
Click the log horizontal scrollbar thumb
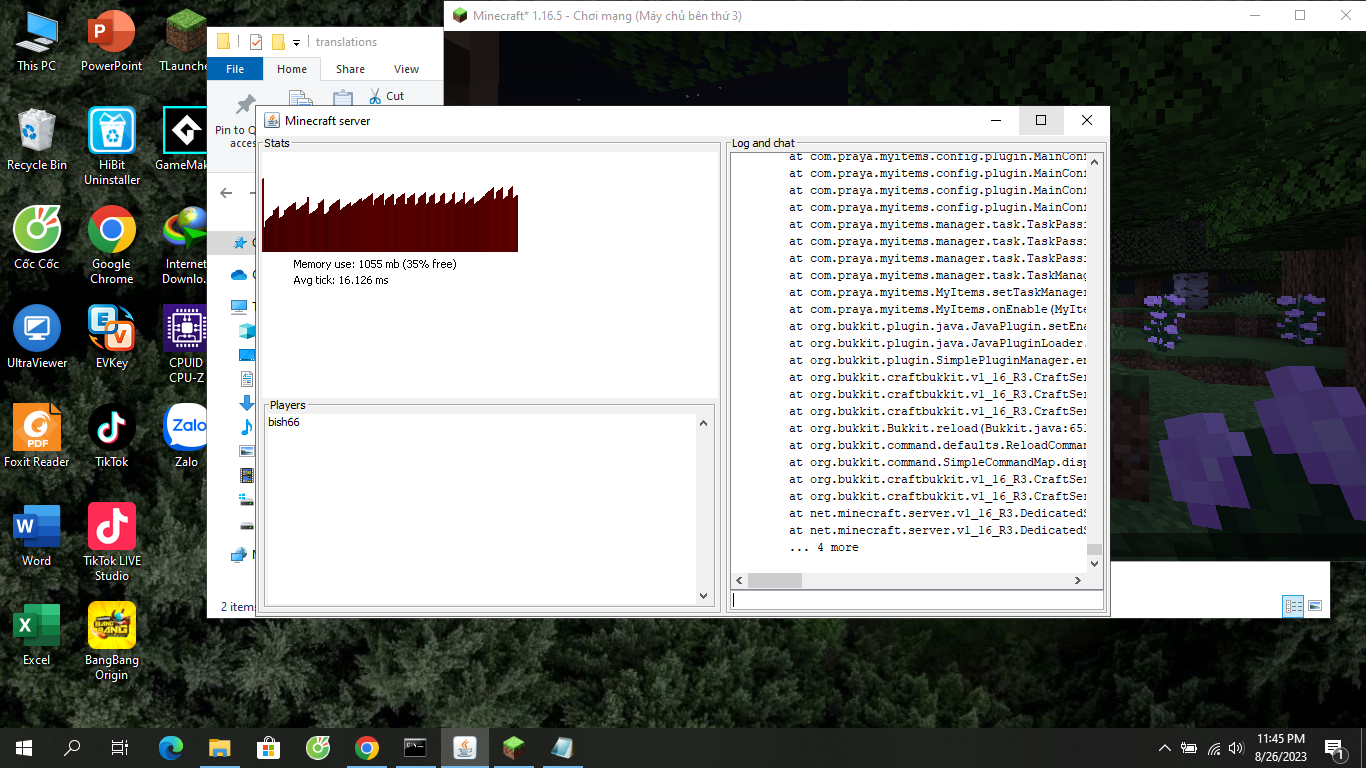pos(773,580)
